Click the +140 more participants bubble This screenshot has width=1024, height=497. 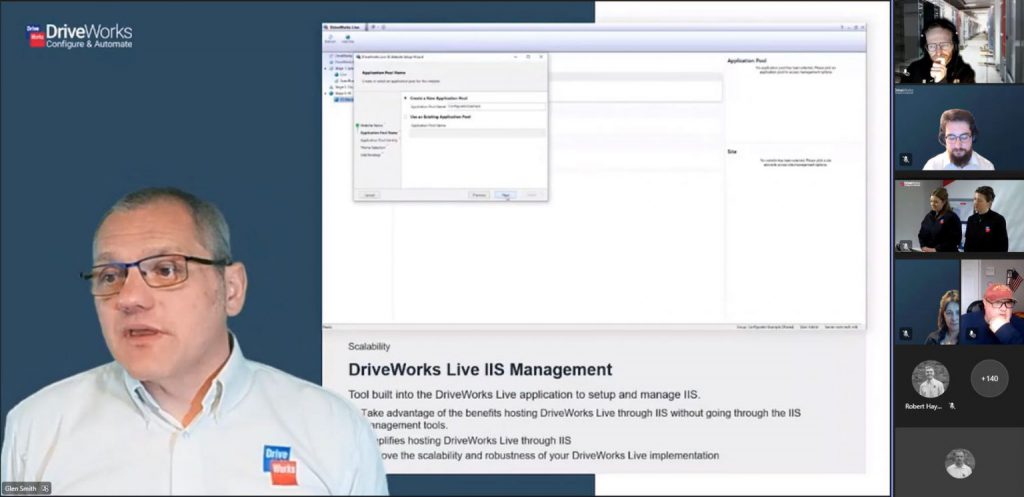989,378
